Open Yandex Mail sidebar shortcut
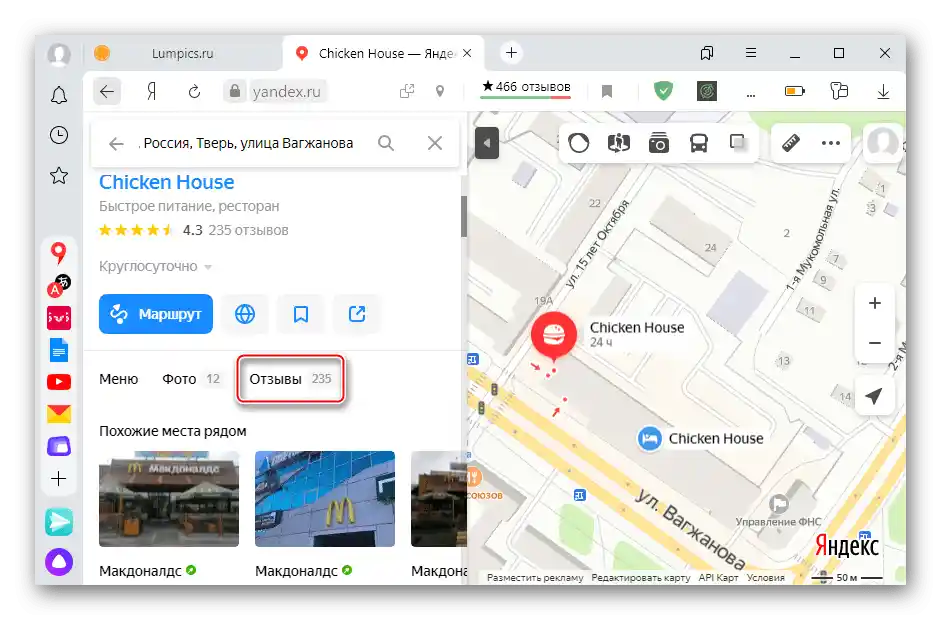Viewport: 941px width, 620px height. (x=59, y=414)
